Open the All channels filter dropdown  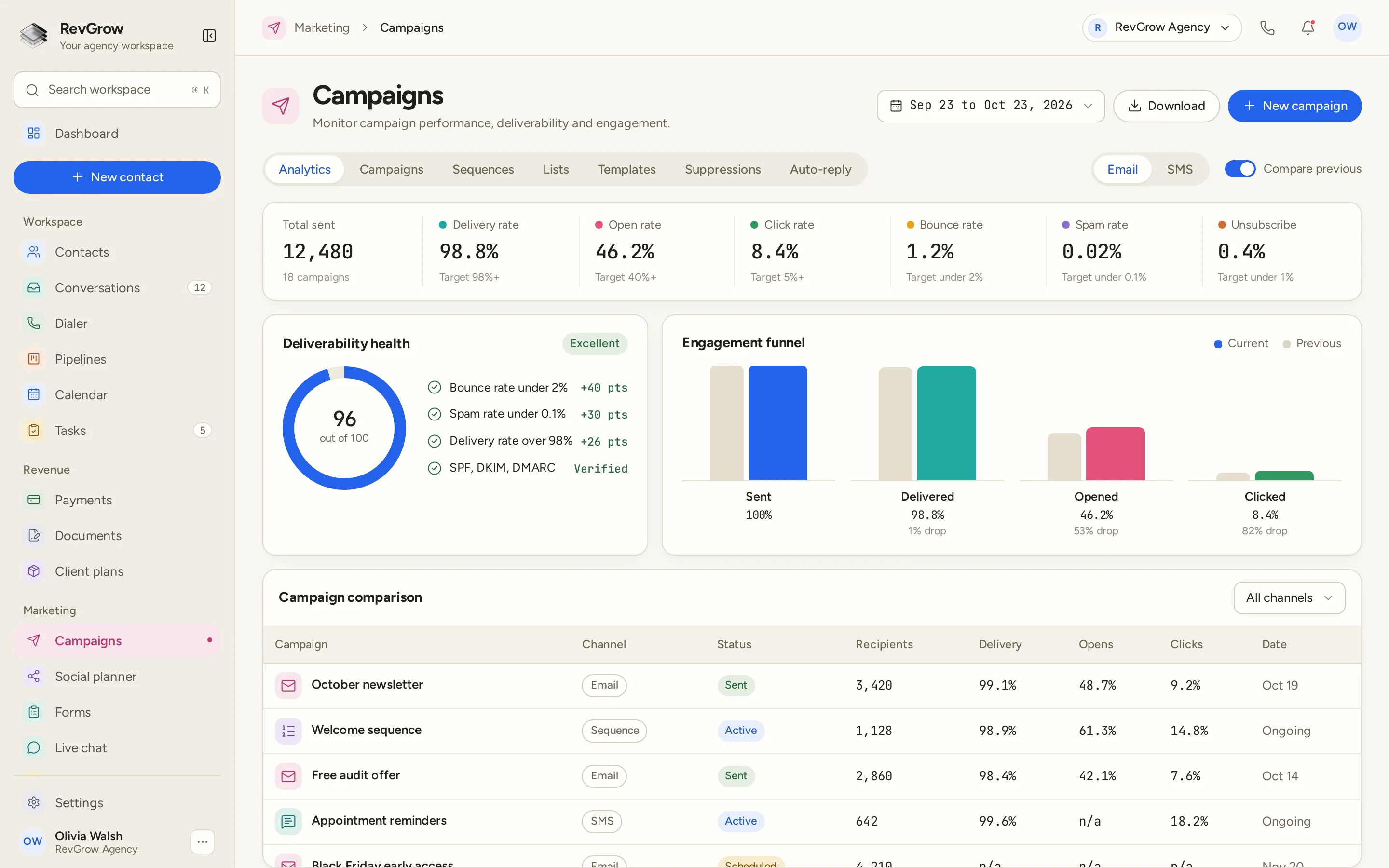point(1289,597)
